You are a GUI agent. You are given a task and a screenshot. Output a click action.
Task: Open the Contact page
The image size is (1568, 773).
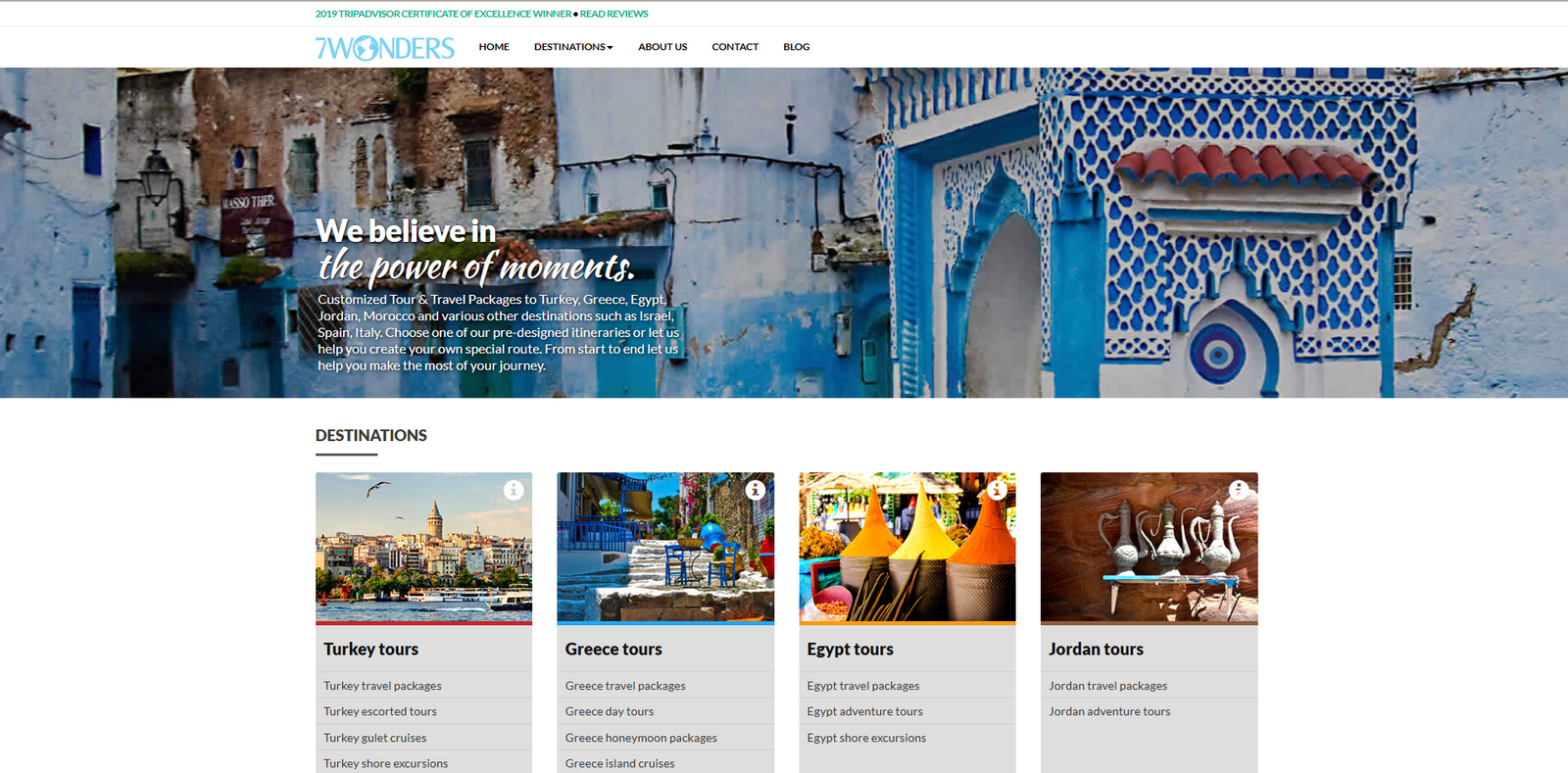[735, 47]
